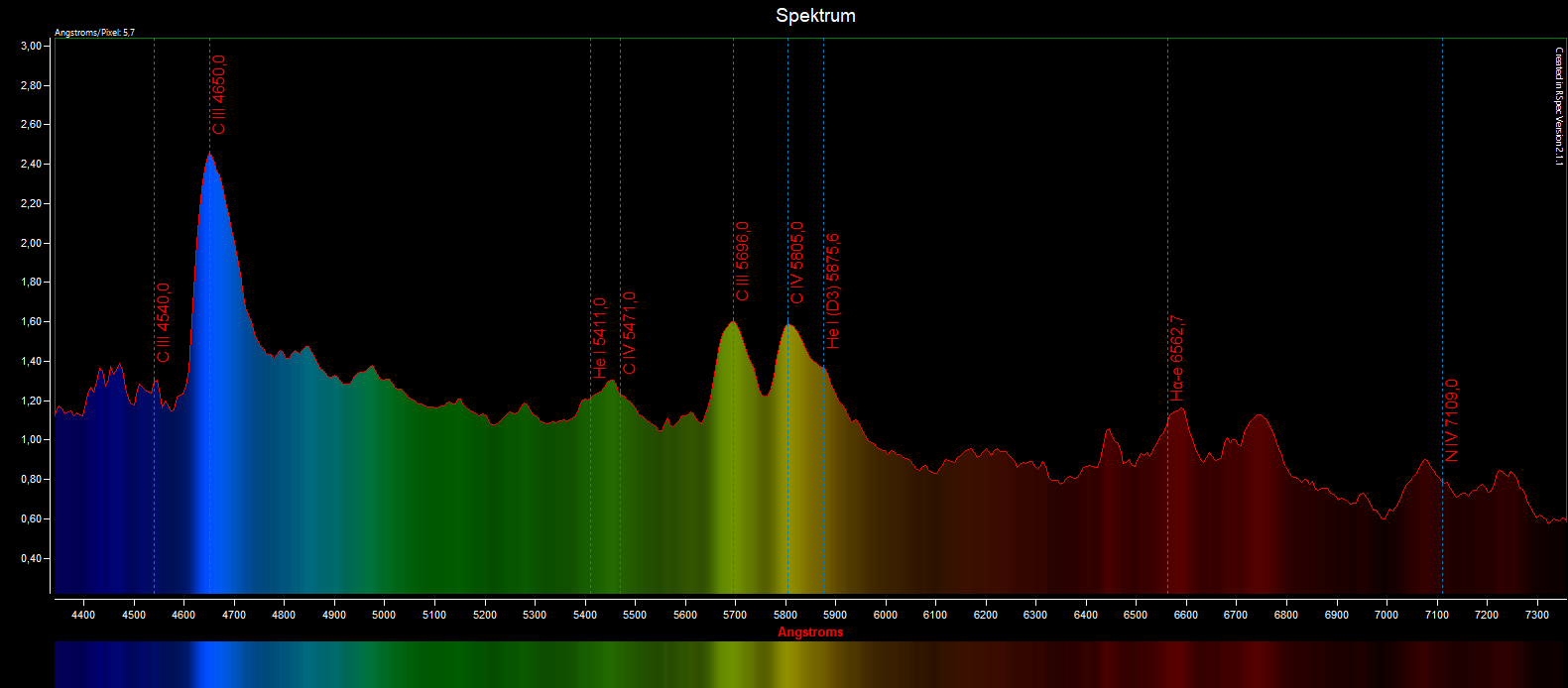Viewport: 1568px width, 688px height.
Task: Click the "Ha-e 6562,7" line label
Action: (x=1177, y=358)
